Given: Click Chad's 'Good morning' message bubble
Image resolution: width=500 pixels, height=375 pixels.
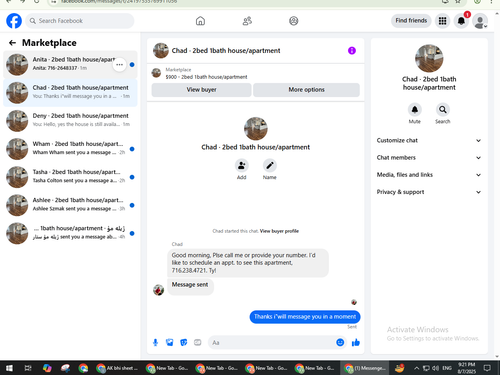Looking at the screenshot, I should (x=248, y=263).
